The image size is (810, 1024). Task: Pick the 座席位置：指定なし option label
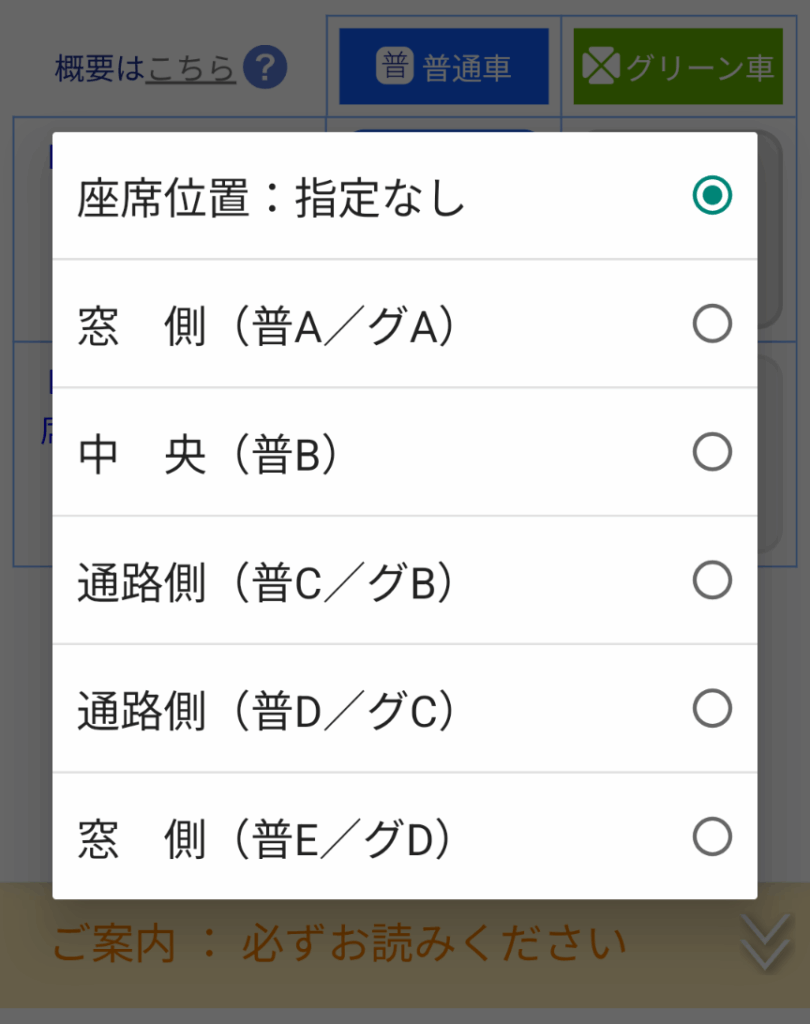click(272, 198)
